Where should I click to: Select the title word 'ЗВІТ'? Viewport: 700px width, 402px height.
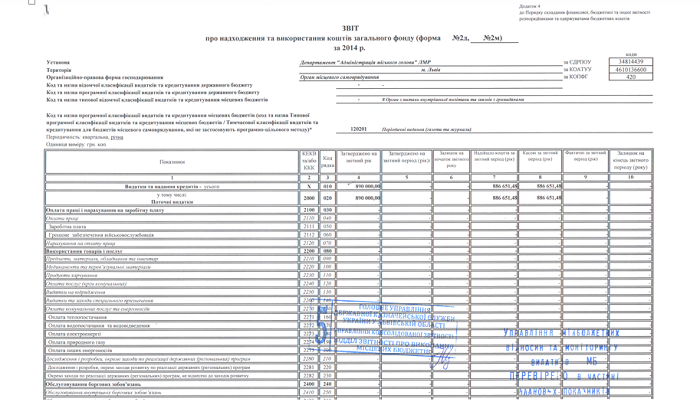coord(350,28)
